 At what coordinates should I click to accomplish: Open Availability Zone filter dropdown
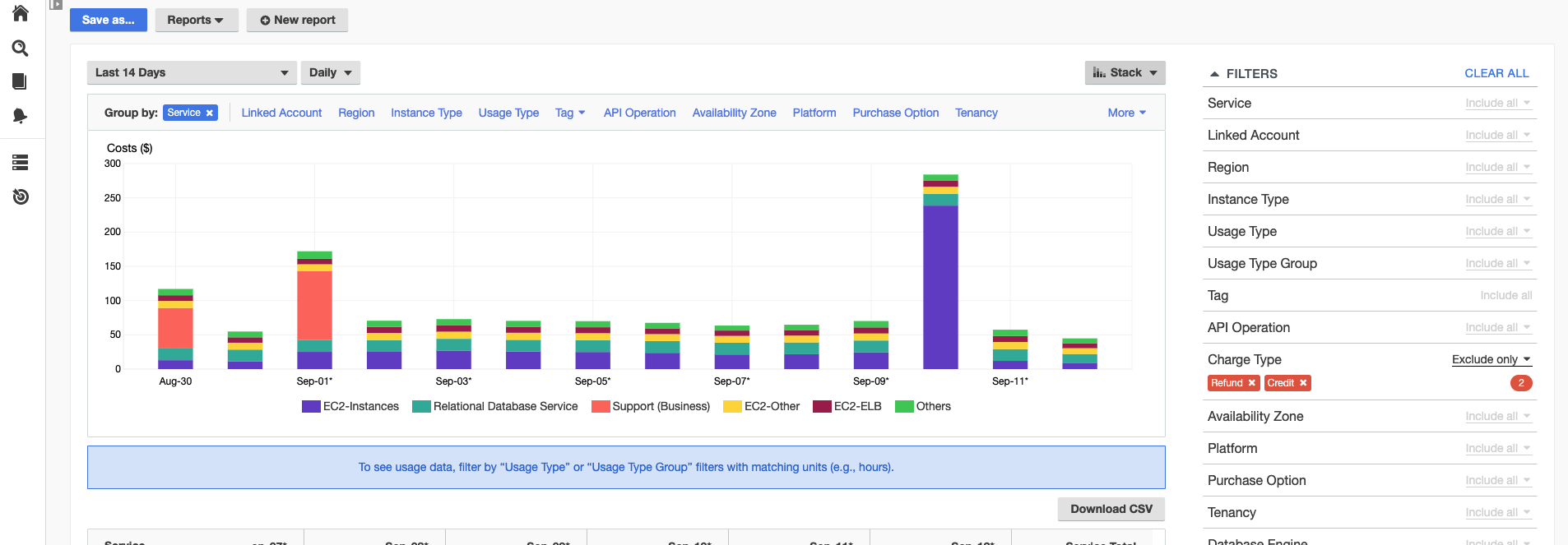1498,417
